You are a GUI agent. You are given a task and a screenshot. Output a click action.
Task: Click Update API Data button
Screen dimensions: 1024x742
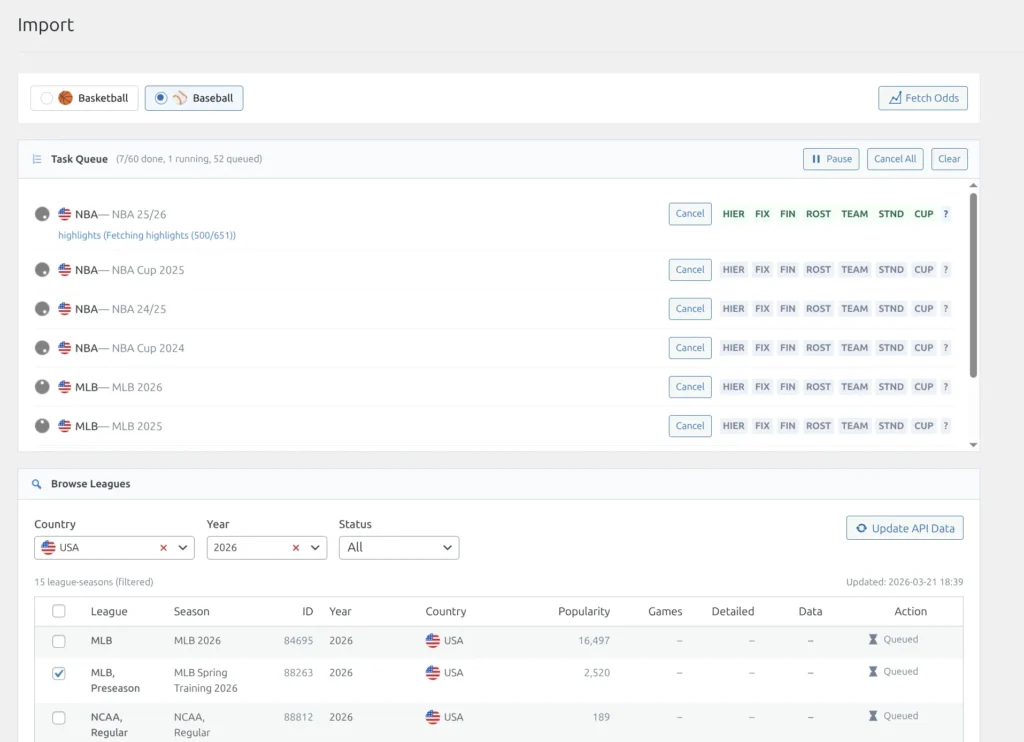click(904, 528)
